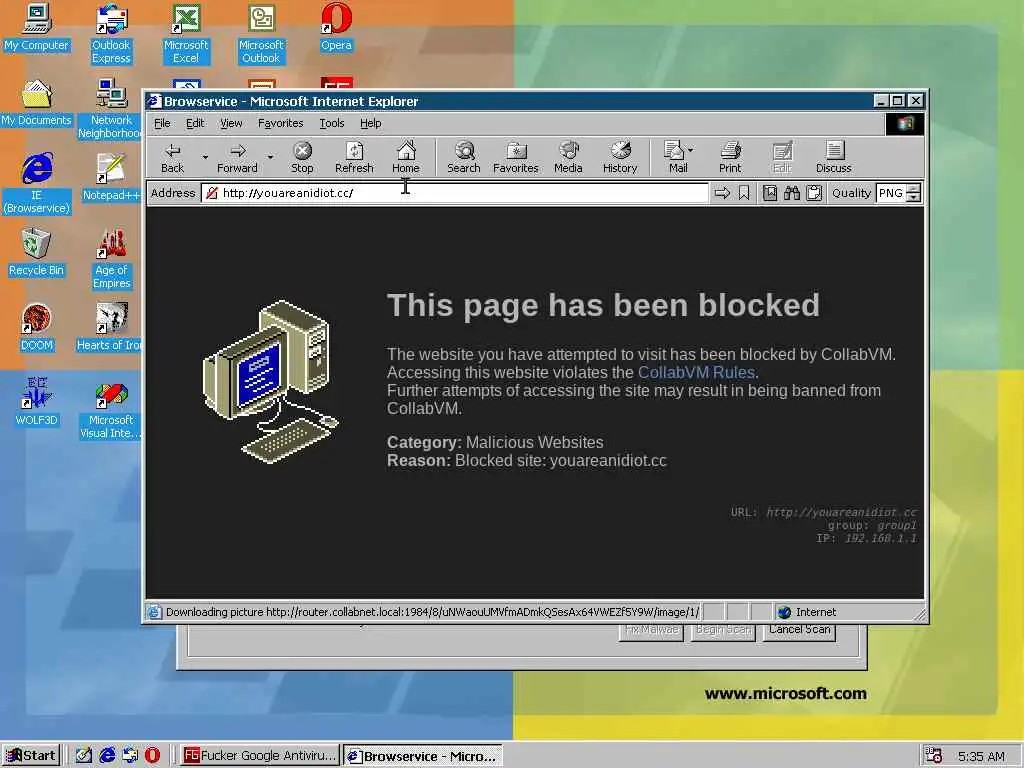This screenshot has width=1024, height=768.
Task: Click the Start button
Action: [30, 756]
